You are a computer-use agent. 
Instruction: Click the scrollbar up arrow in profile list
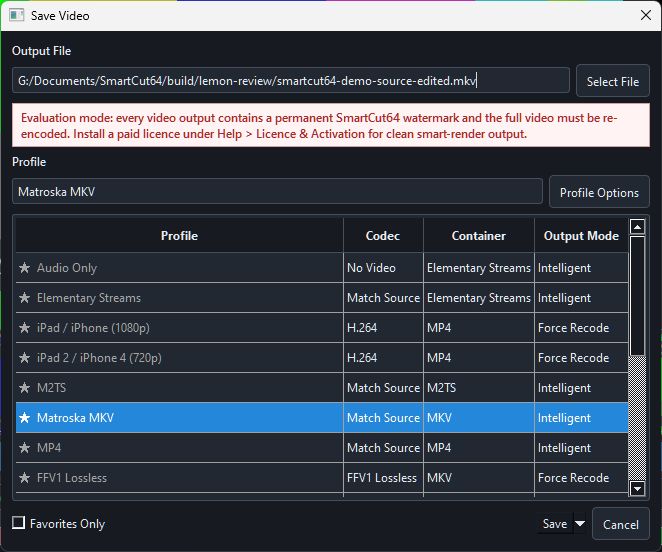(637, 227)
